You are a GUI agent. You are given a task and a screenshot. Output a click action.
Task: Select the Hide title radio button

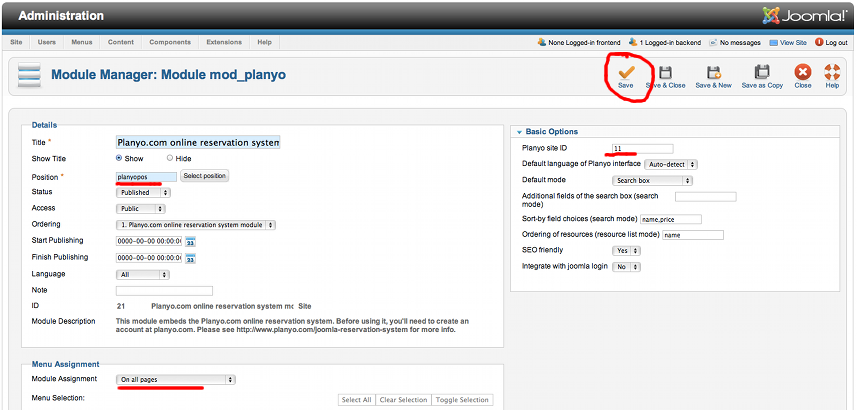(170, 158)
